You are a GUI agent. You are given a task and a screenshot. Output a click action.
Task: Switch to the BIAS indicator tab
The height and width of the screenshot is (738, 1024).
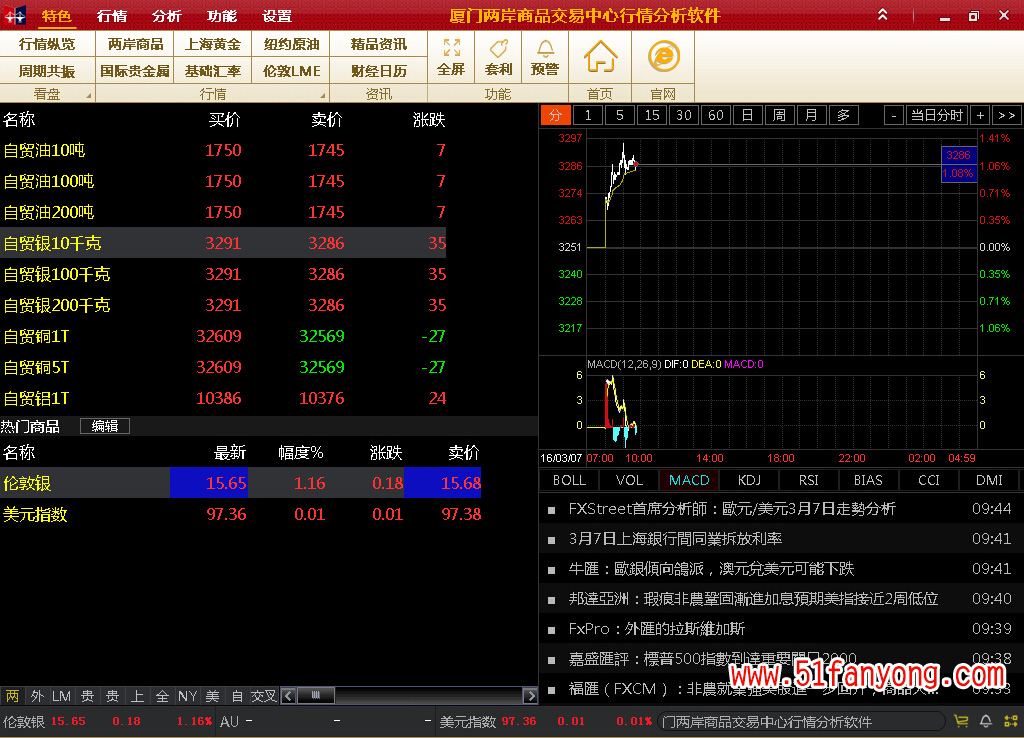click(868, 480)
